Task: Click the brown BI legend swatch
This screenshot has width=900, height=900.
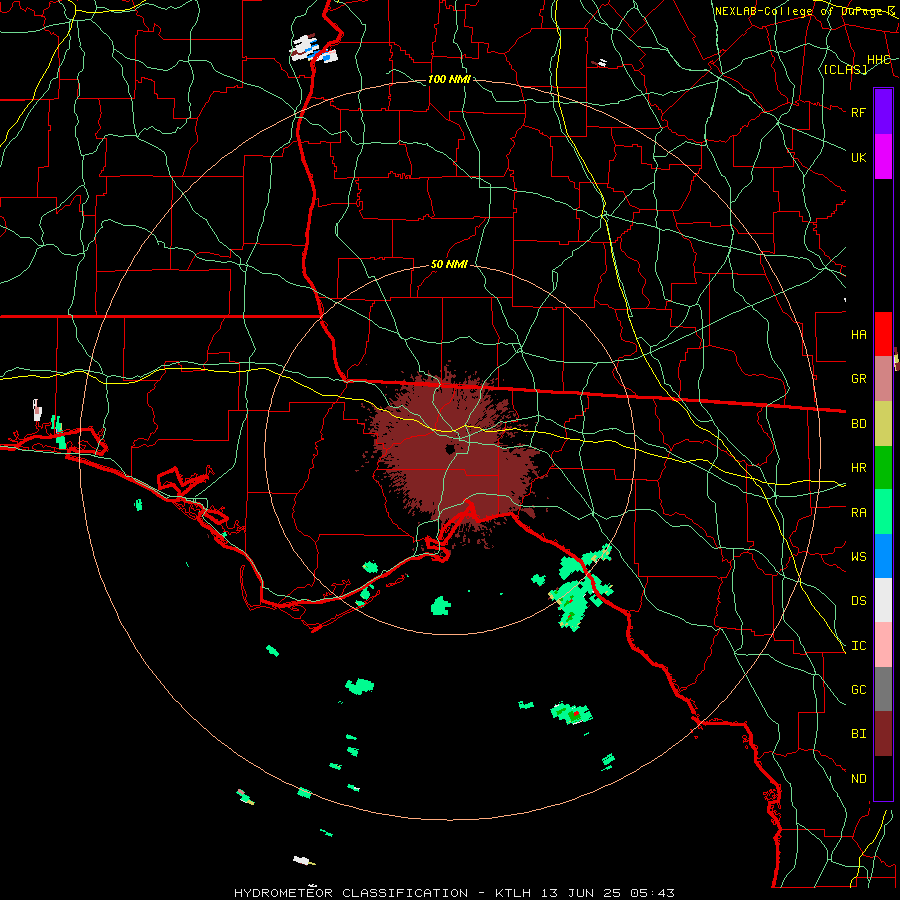Action: (x=883, y=734)
